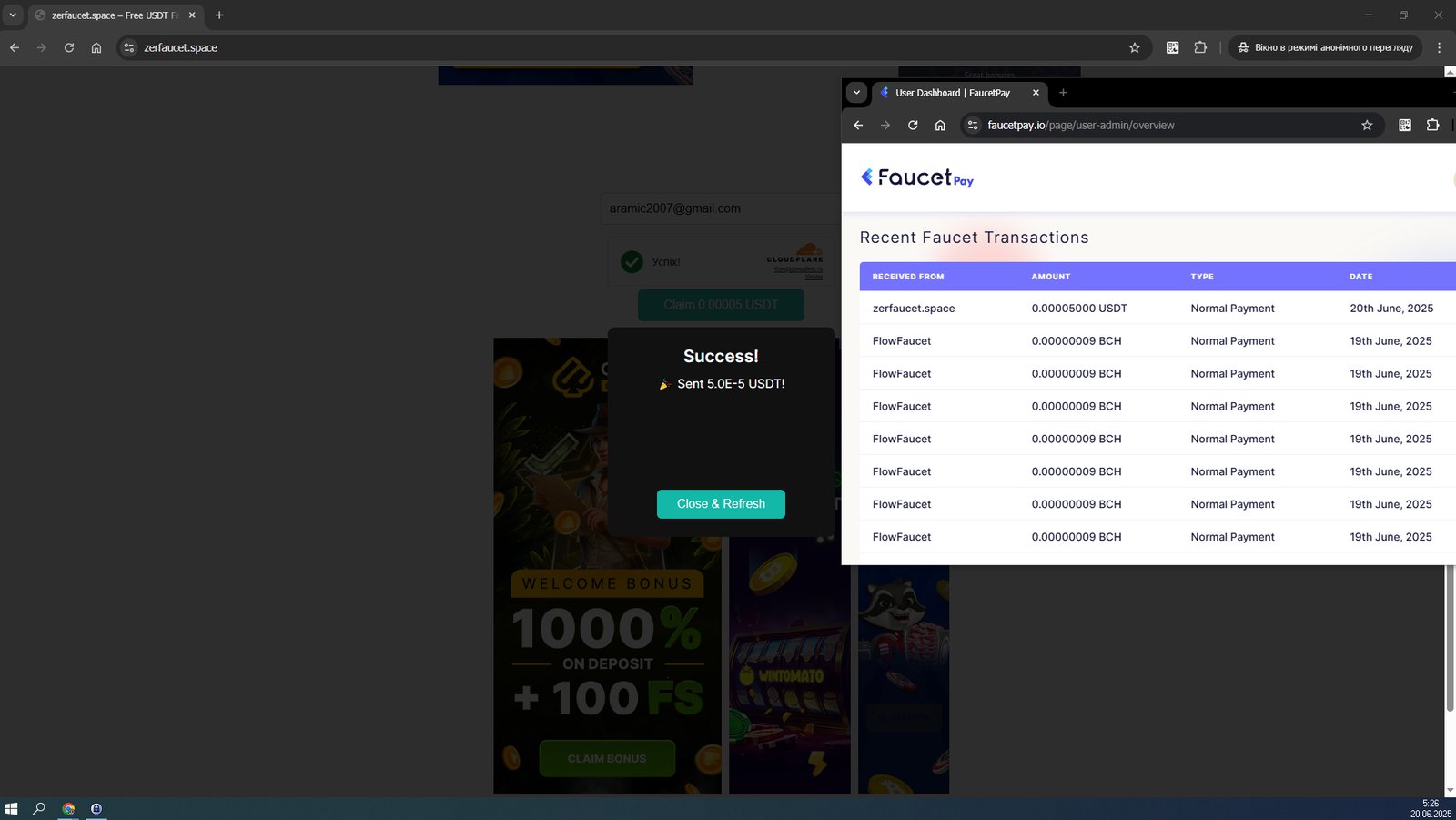
Task: Click site info icon beside zerfaucet.space address
Action: pyautogui.click(x=129, y=47)
